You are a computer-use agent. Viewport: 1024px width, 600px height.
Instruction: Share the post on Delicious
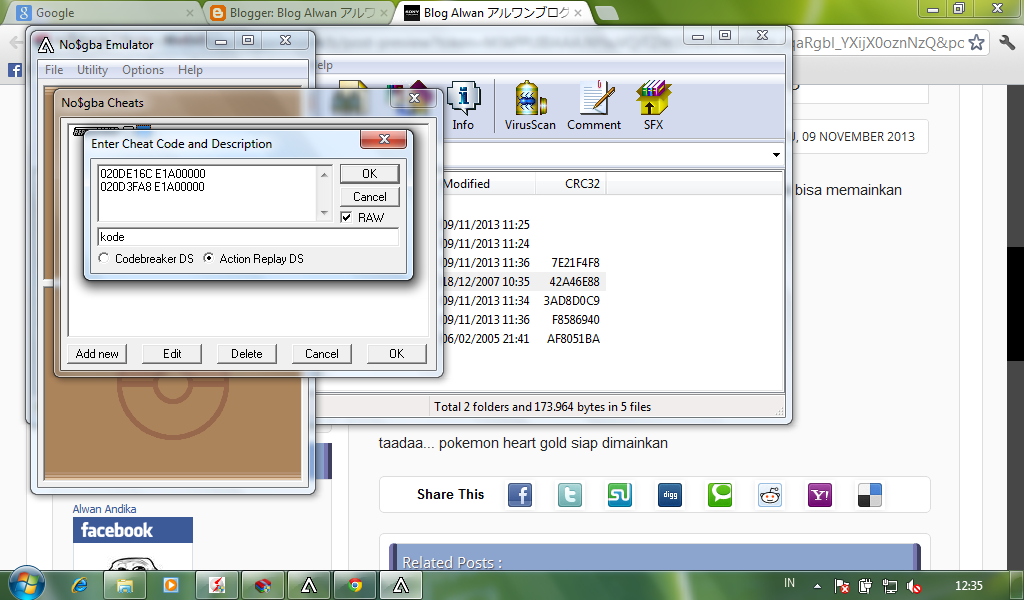point(870,495)
